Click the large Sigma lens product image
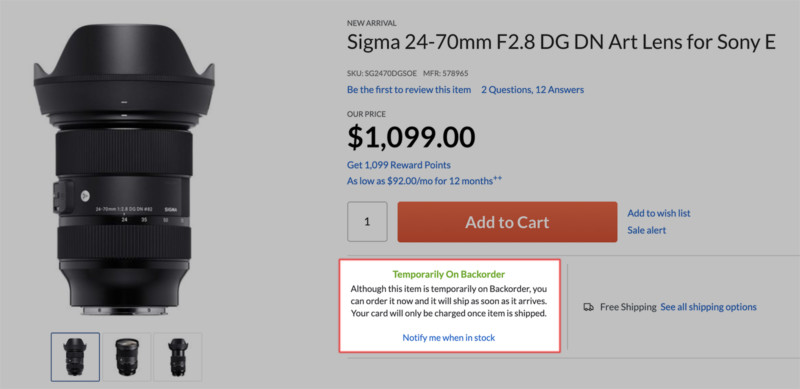This screenshot has height=389, width=800. click(124, 169)
